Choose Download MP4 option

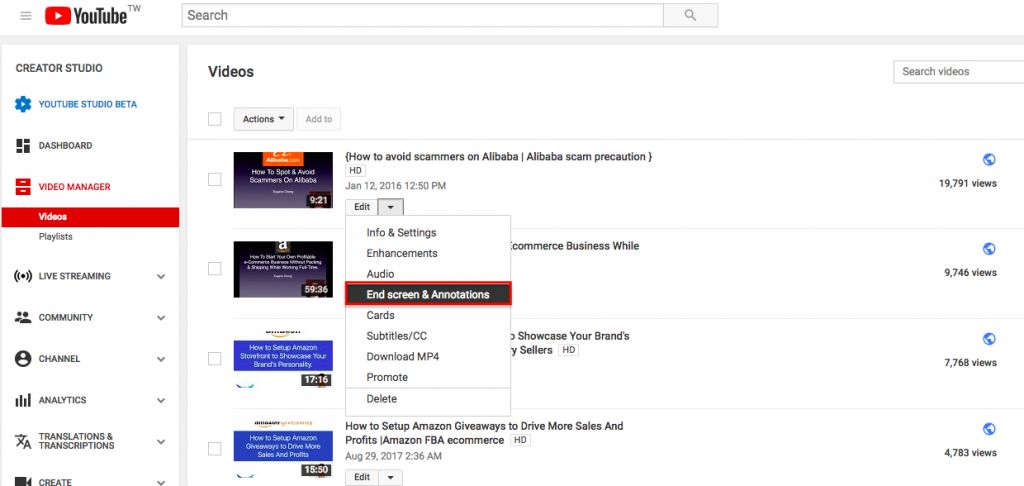click(x=428, y=357)
